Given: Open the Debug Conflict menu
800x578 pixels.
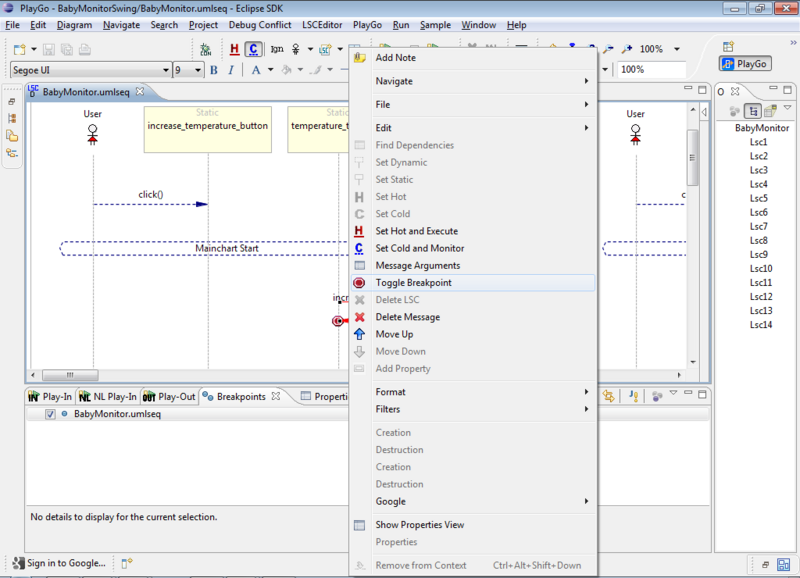Looking at the screenshot, I should coord(260,25).
